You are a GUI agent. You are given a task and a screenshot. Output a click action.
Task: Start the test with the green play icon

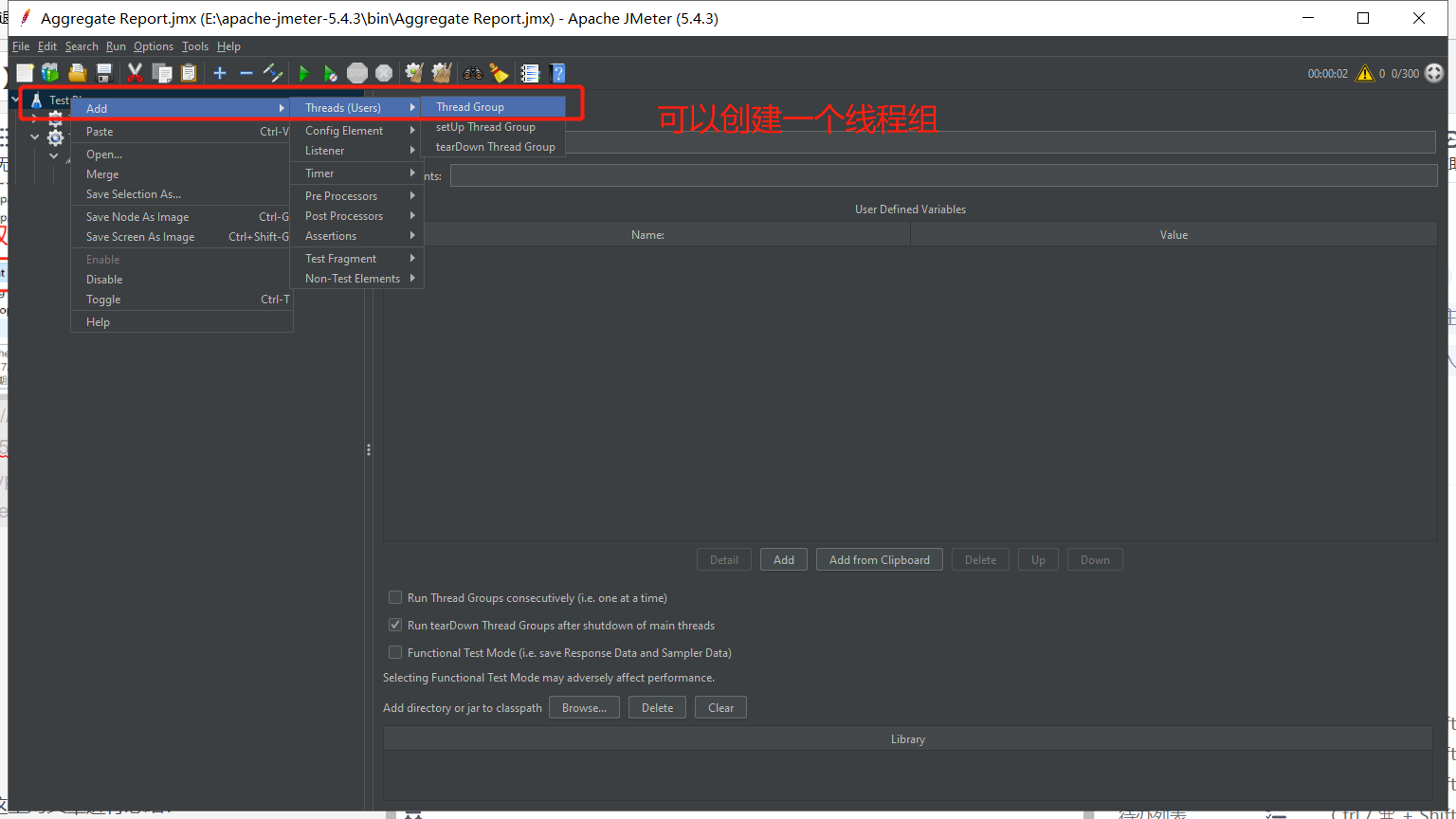(304, 73)
